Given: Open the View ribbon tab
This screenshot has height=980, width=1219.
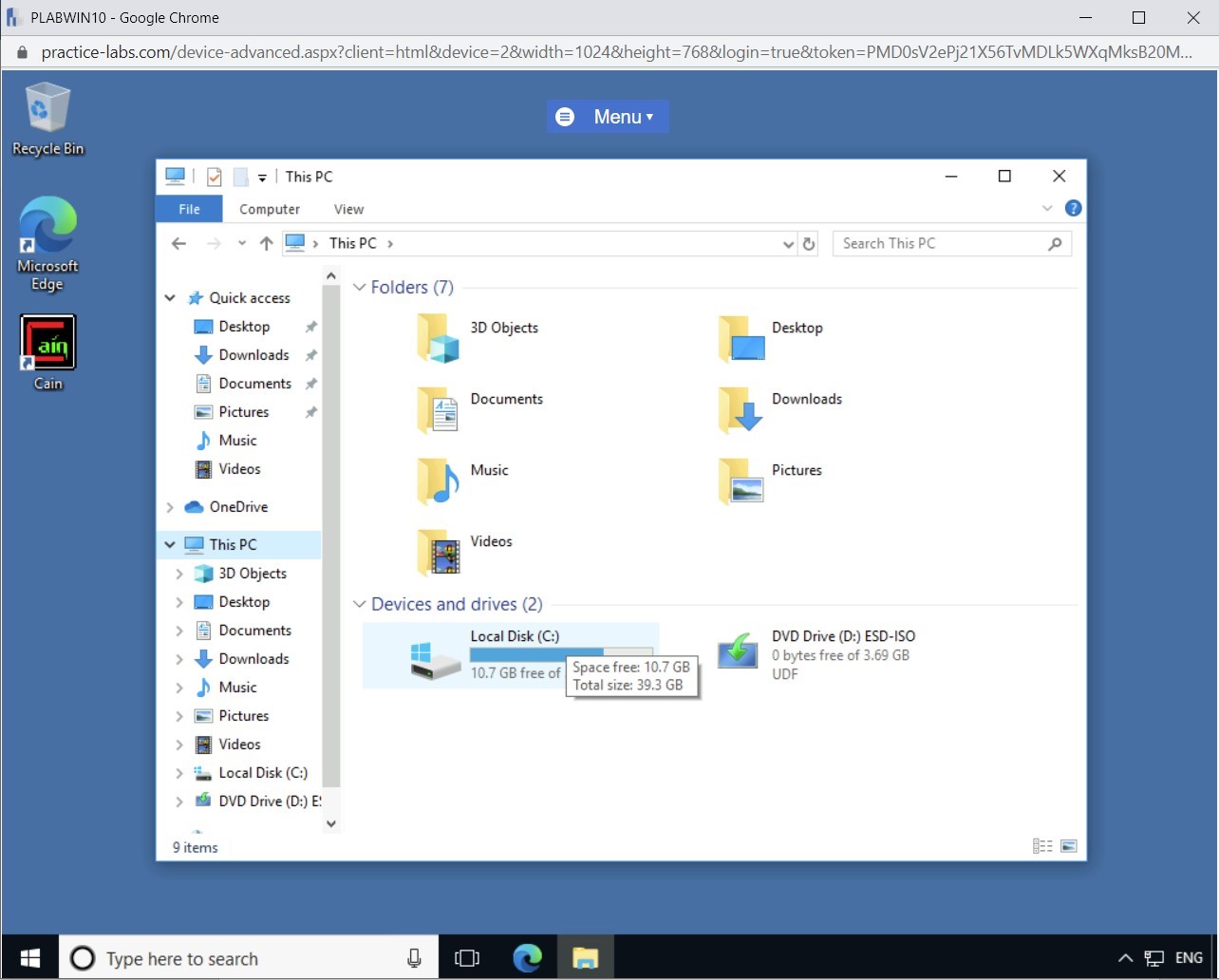Looking at the screenshot, I should 348,209.
